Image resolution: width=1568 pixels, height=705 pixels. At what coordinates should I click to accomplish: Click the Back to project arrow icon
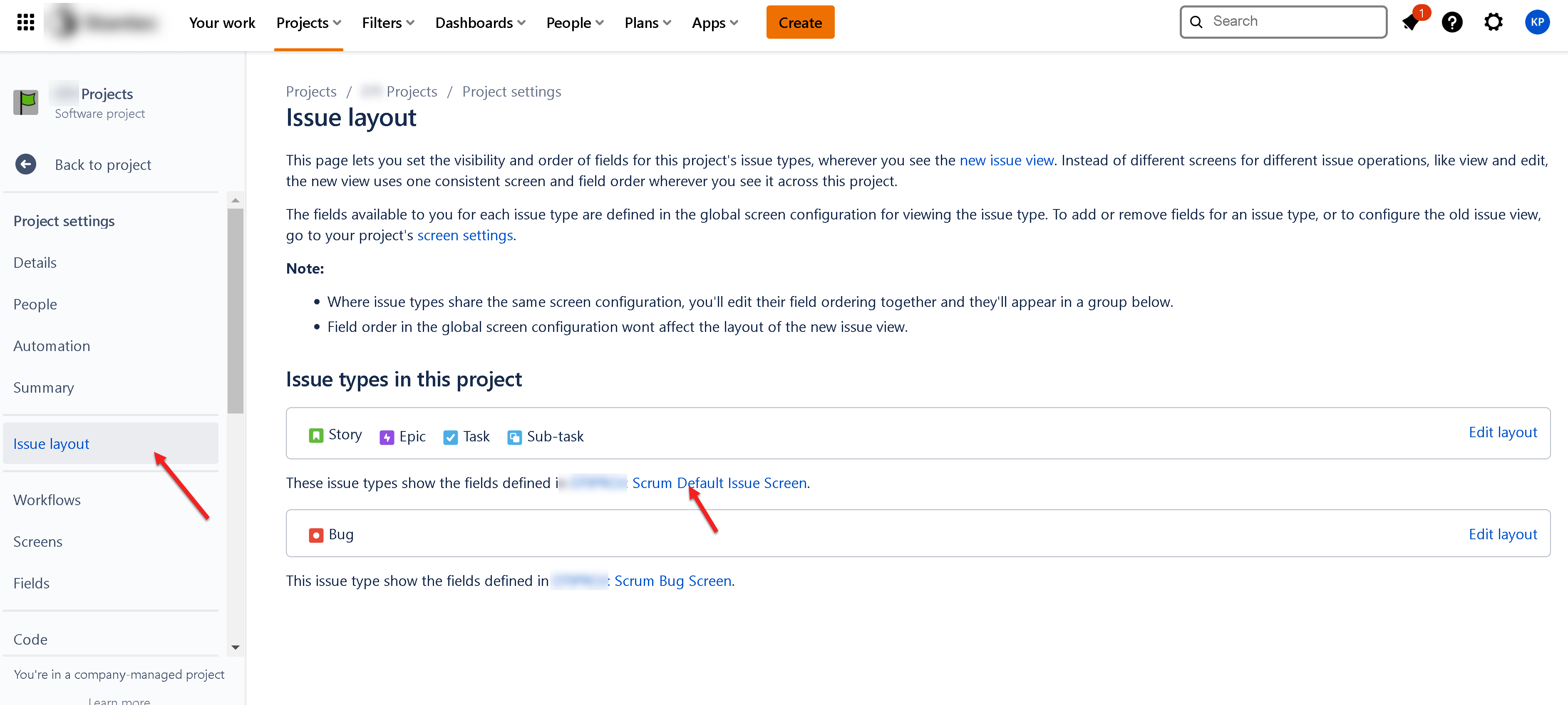point(25,164)
